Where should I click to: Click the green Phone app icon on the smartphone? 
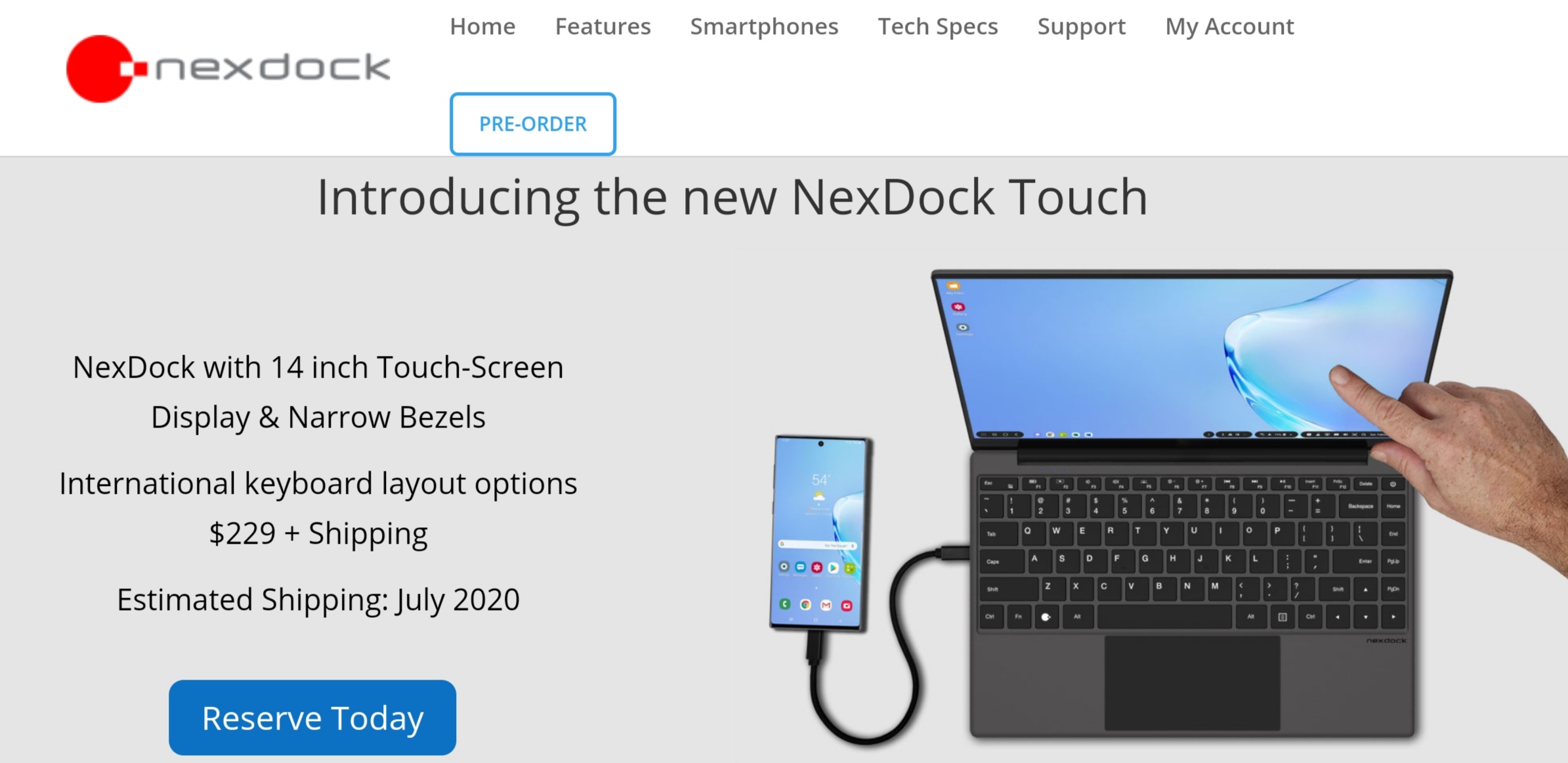pos(785,604)
